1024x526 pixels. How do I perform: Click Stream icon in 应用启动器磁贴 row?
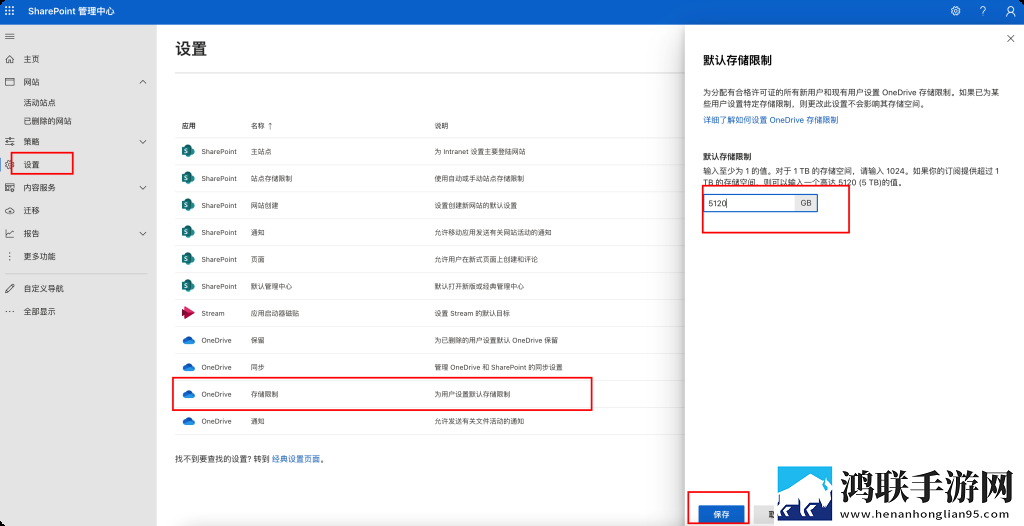tap(188, 313)
